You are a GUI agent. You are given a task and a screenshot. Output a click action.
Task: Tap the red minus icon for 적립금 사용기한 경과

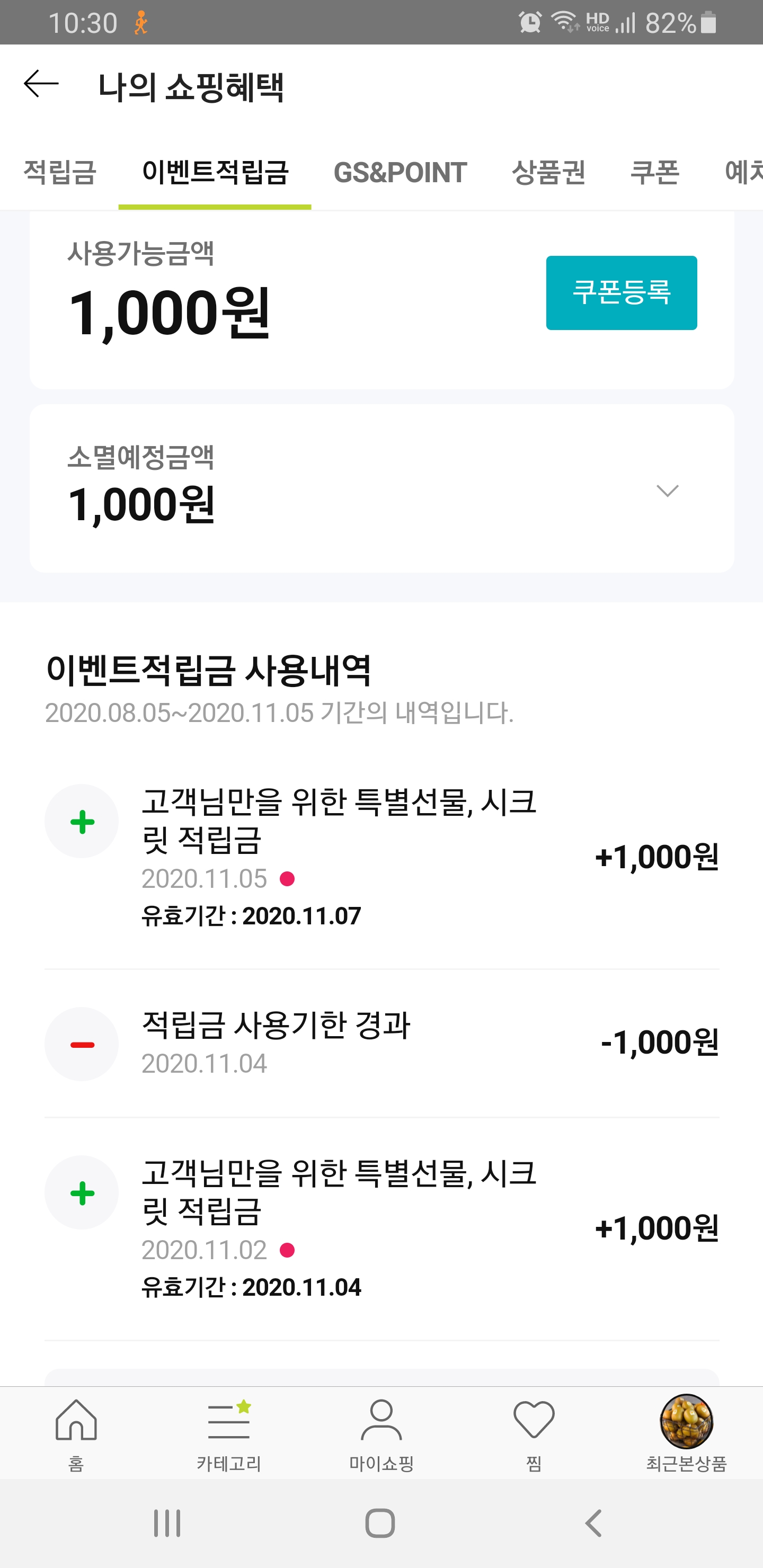click(x=82, y=1045)
